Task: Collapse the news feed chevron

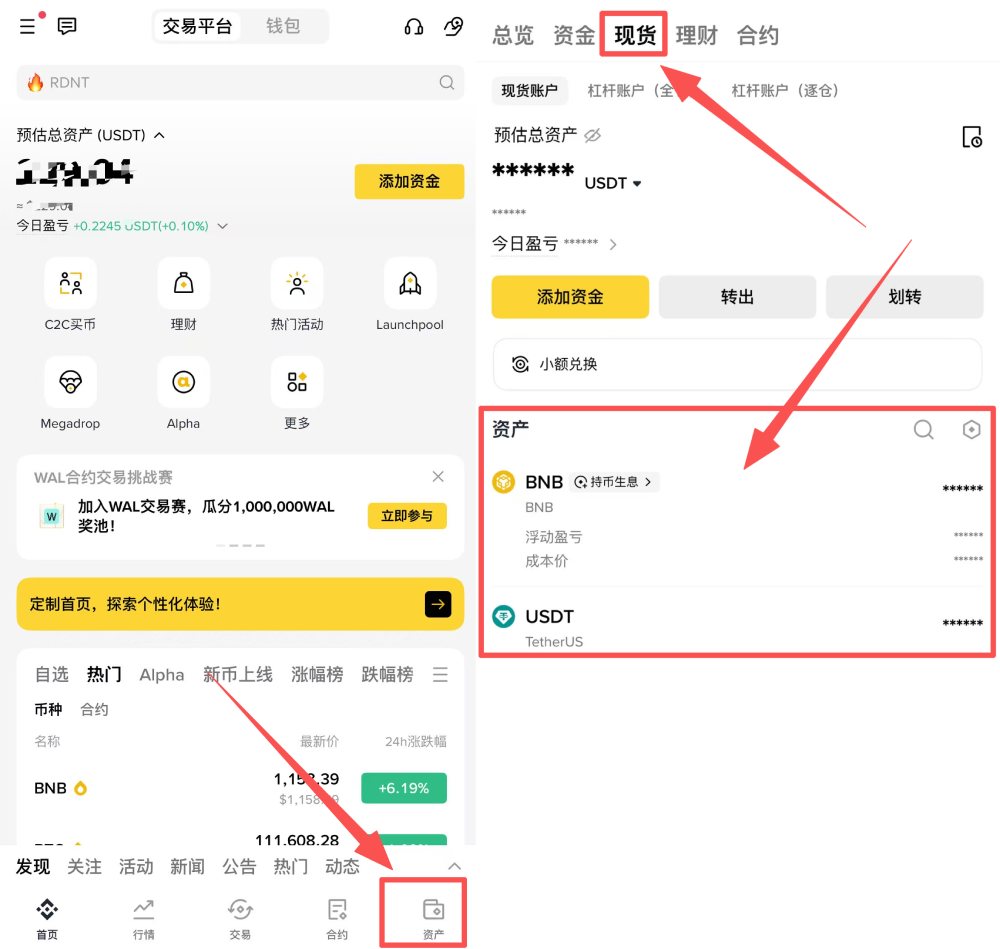Action: pyautogui.click(x=454, y=866)
